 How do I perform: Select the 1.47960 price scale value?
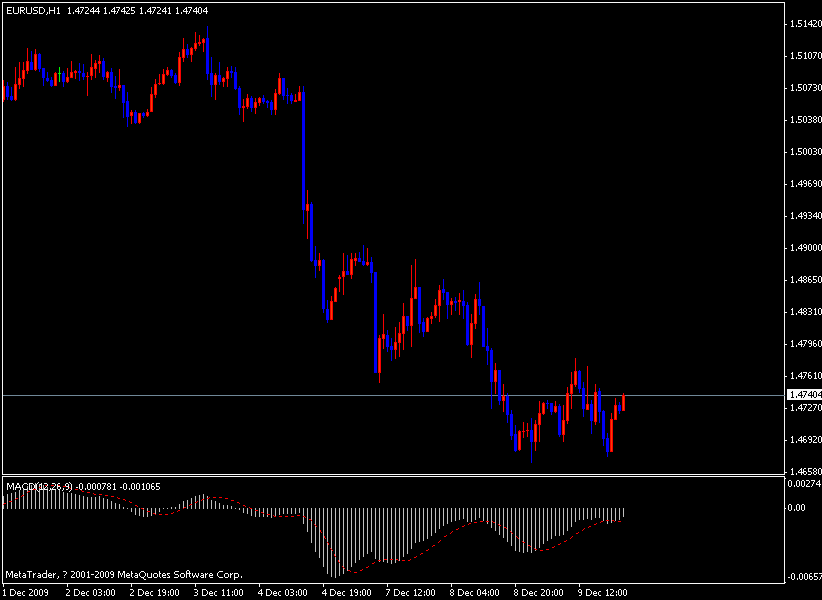click(x=805, y=344)
